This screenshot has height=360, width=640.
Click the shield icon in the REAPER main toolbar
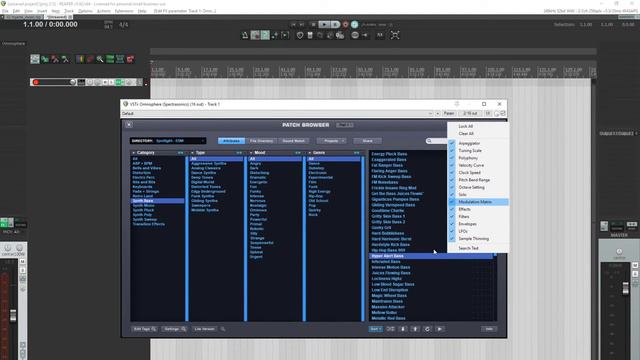pos(300,36)
